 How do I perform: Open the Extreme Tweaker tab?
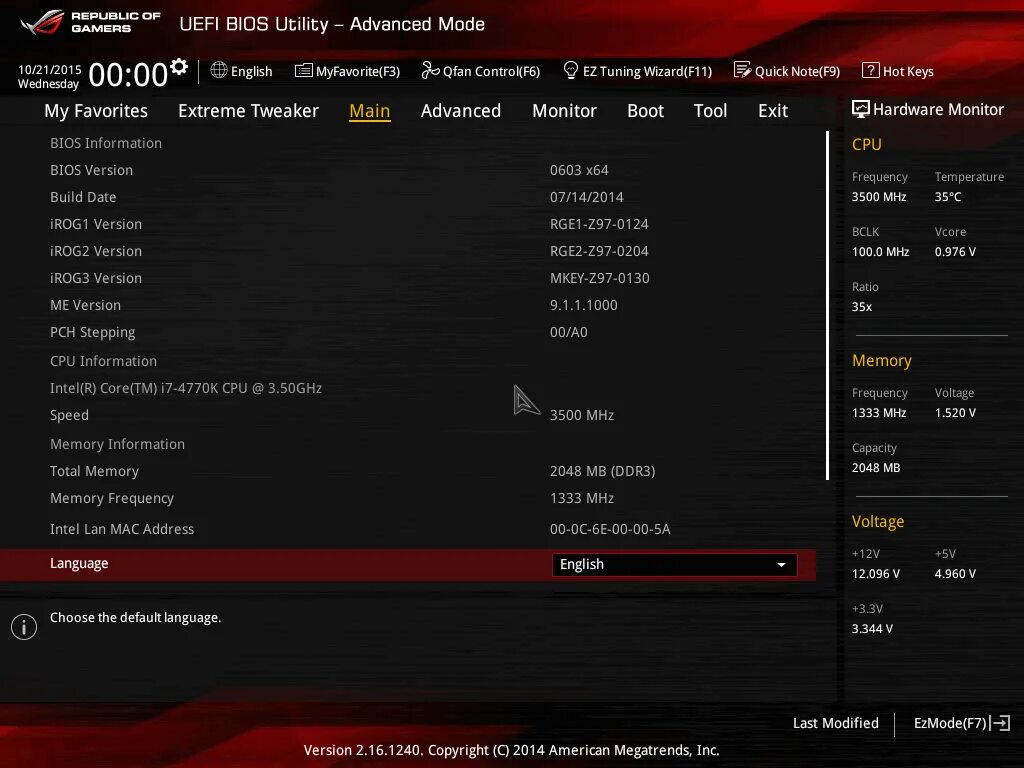[x=248, y=111]
